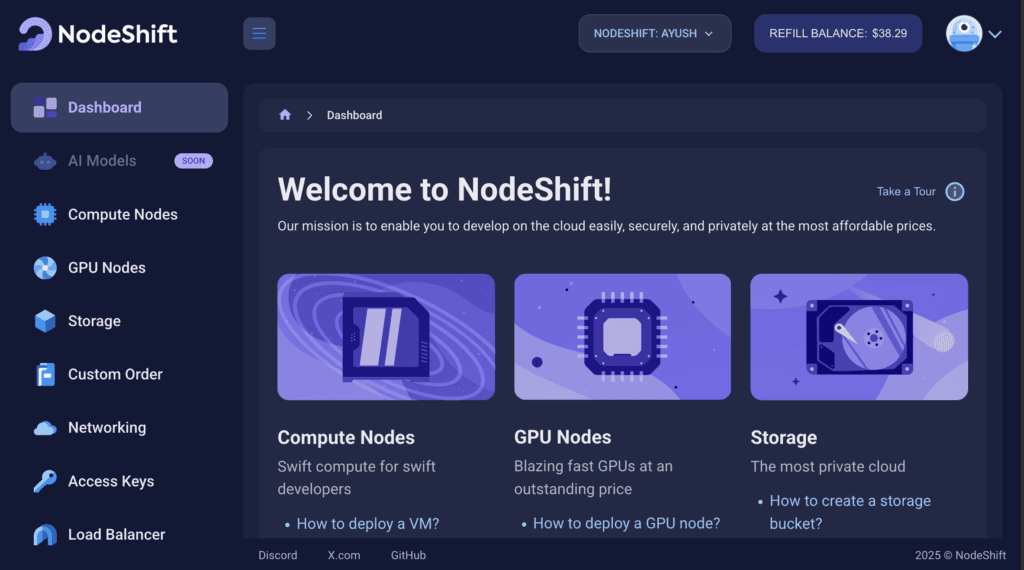Open the user profile avatar
Screen dimensions: 1024x570
[x=964, y=33]
